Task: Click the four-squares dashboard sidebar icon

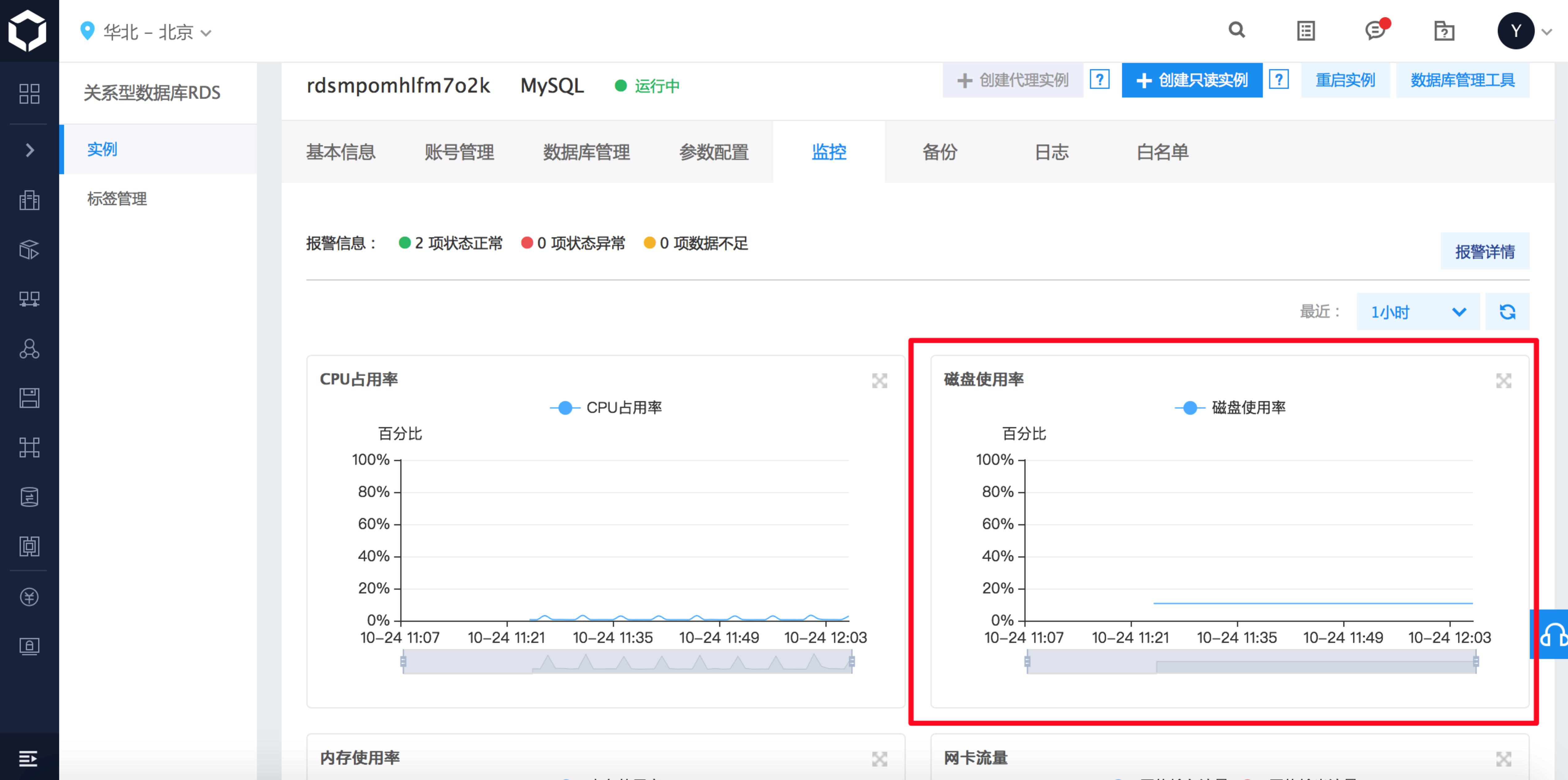Action: tap(29, 94)
